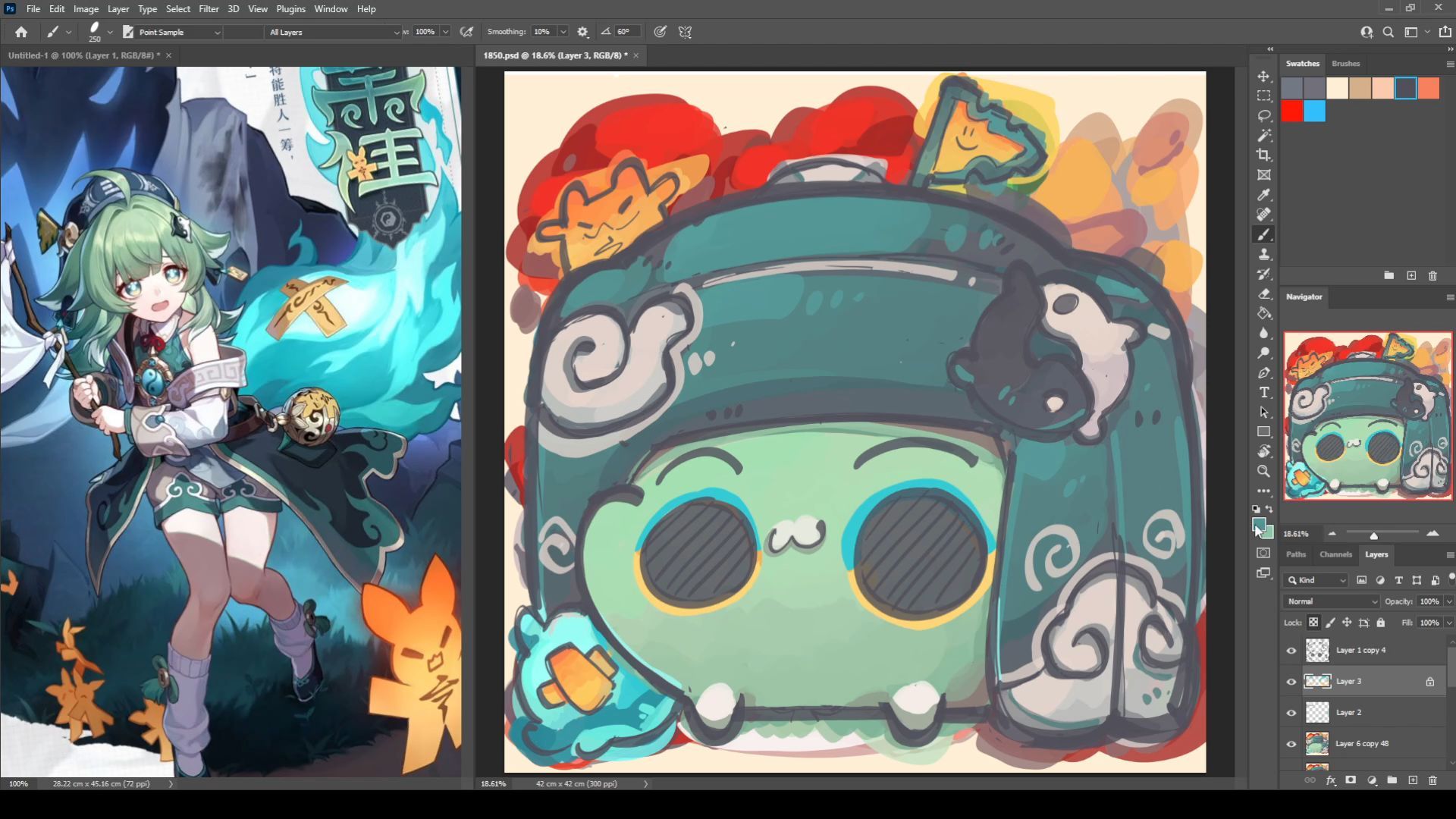Select the History Brush tool

coord(1263,274)
